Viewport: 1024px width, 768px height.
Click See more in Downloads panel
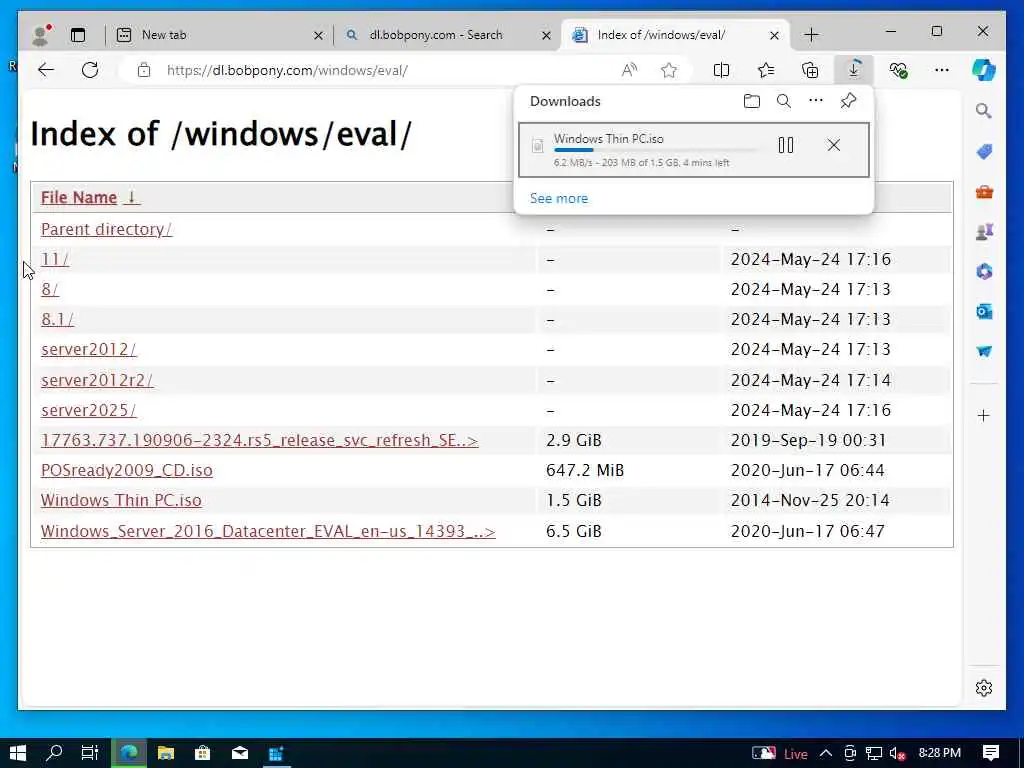pyautogui.click(x=558, y=199)
